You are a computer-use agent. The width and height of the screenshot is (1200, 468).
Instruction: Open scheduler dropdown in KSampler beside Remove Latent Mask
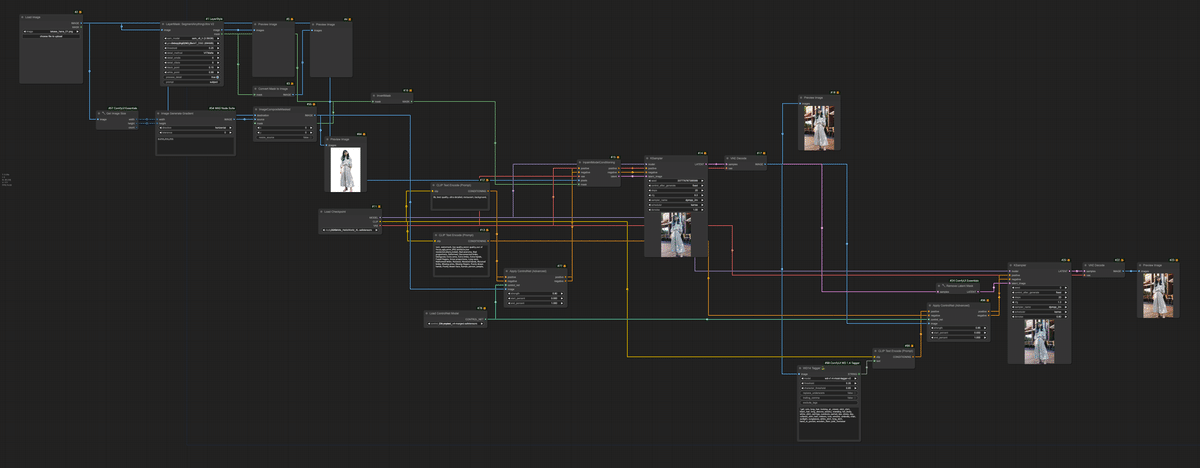point(1039,312)
